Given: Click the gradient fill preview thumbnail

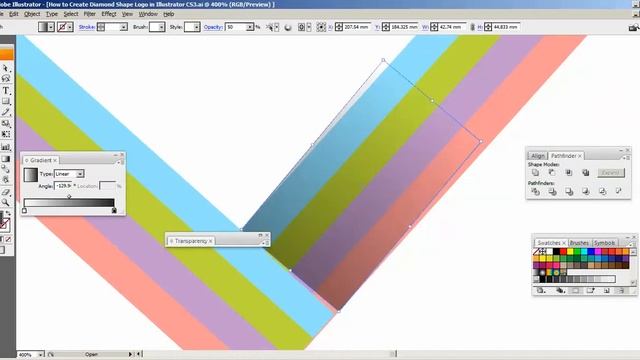Looking at the screenshot, I should click(31, 175).
